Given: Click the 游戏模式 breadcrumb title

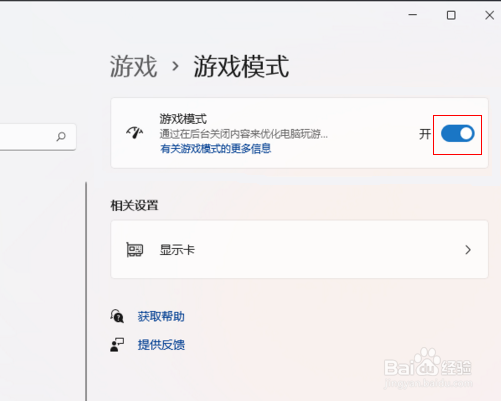Looking at the screenshot, I should pyautogui.click(x=241, y=67).
